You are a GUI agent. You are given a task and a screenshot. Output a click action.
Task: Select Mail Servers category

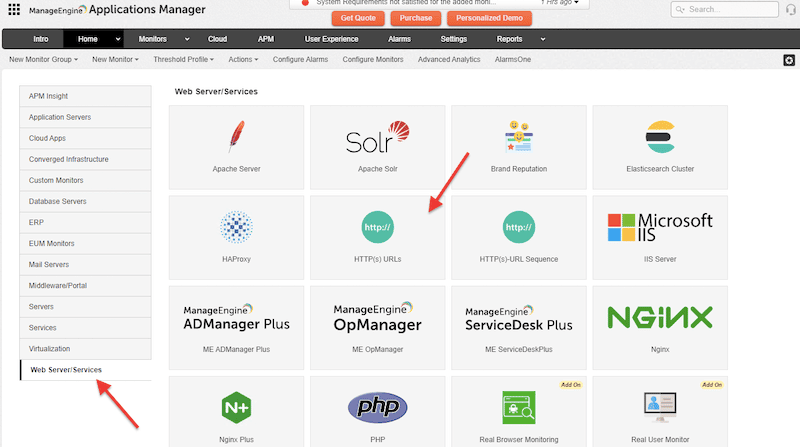[x=85, y=264]
